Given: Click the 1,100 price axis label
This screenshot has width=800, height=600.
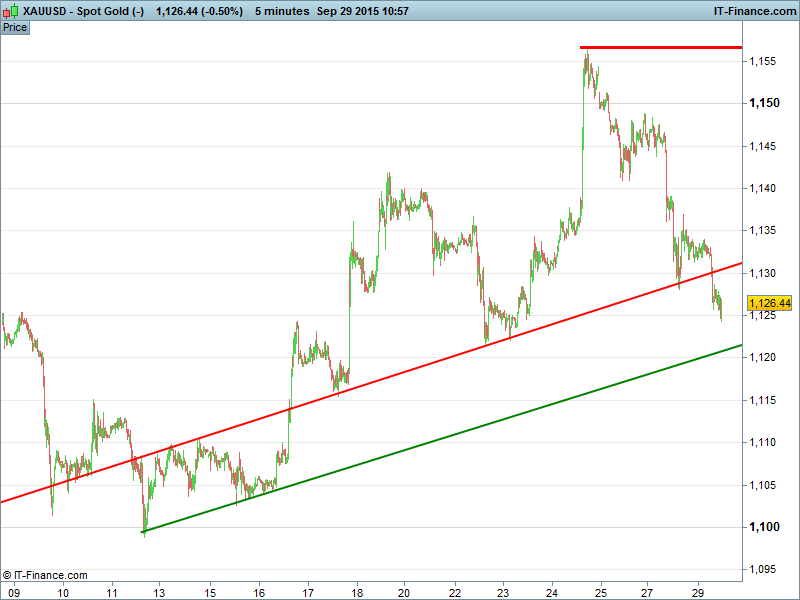Looking at the screenshot, I should click(764, 527).
